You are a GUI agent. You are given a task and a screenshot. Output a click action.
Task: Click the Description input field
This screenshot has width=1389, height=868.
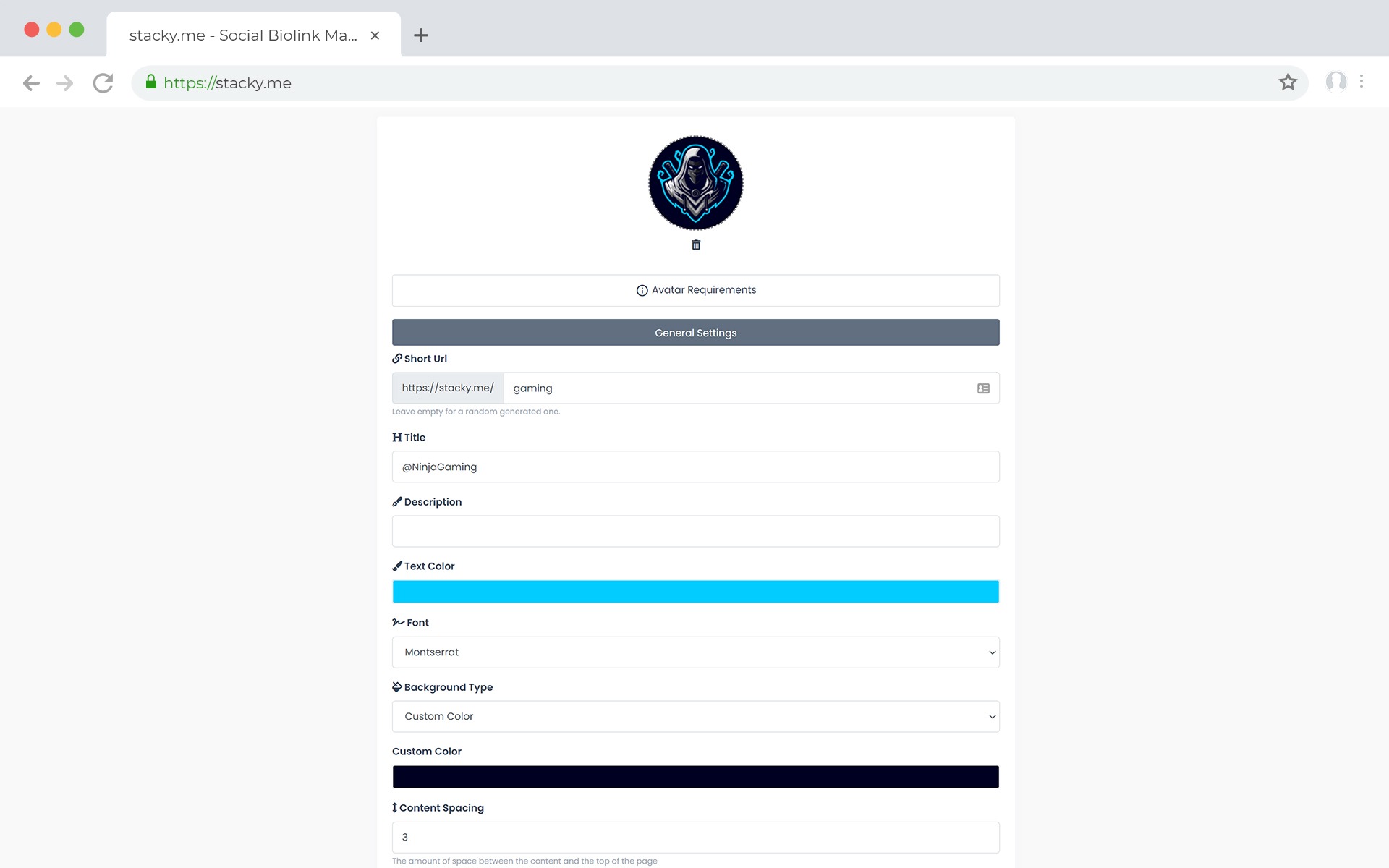pyautogui.click(x=695, y=532)
